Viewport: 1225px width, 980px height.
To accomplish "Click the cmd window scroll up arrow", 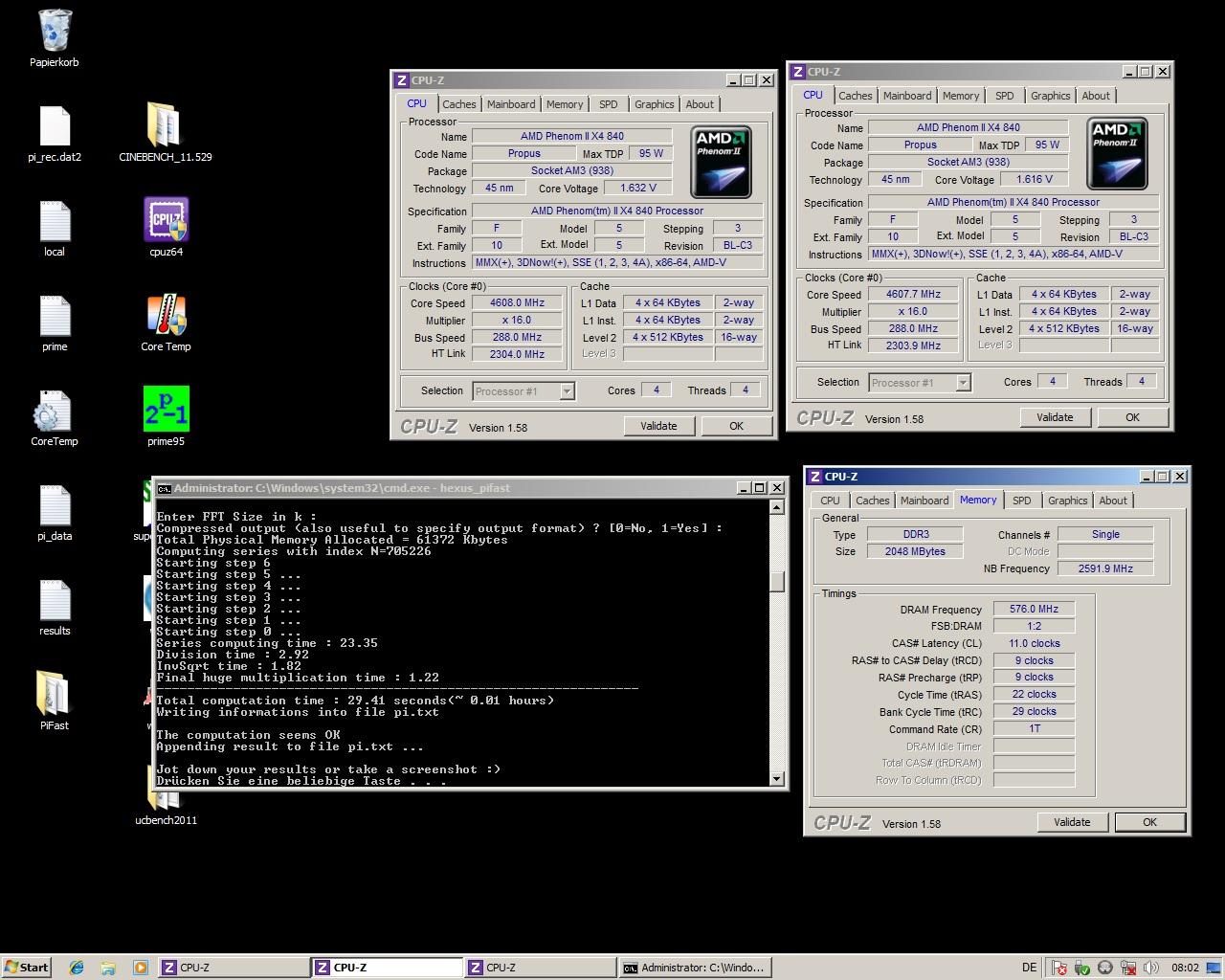I will coord(777,508).
